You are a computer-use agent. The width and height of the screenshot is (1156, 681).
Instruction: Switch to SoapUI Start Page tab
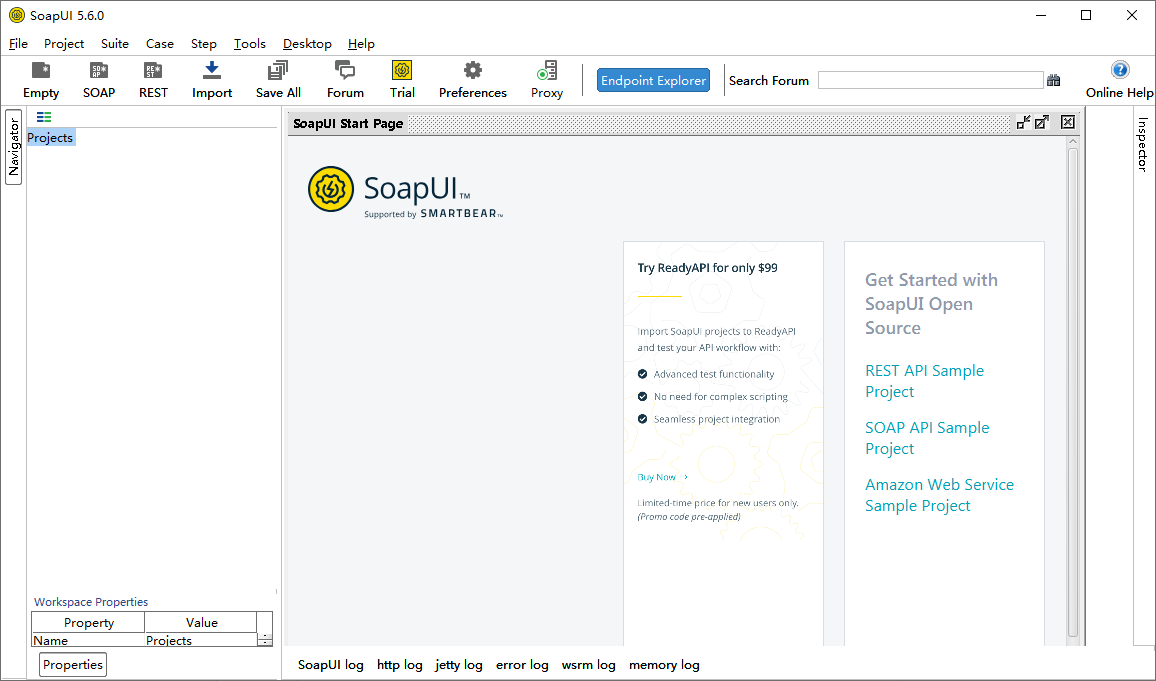click(x=348, y=123)
